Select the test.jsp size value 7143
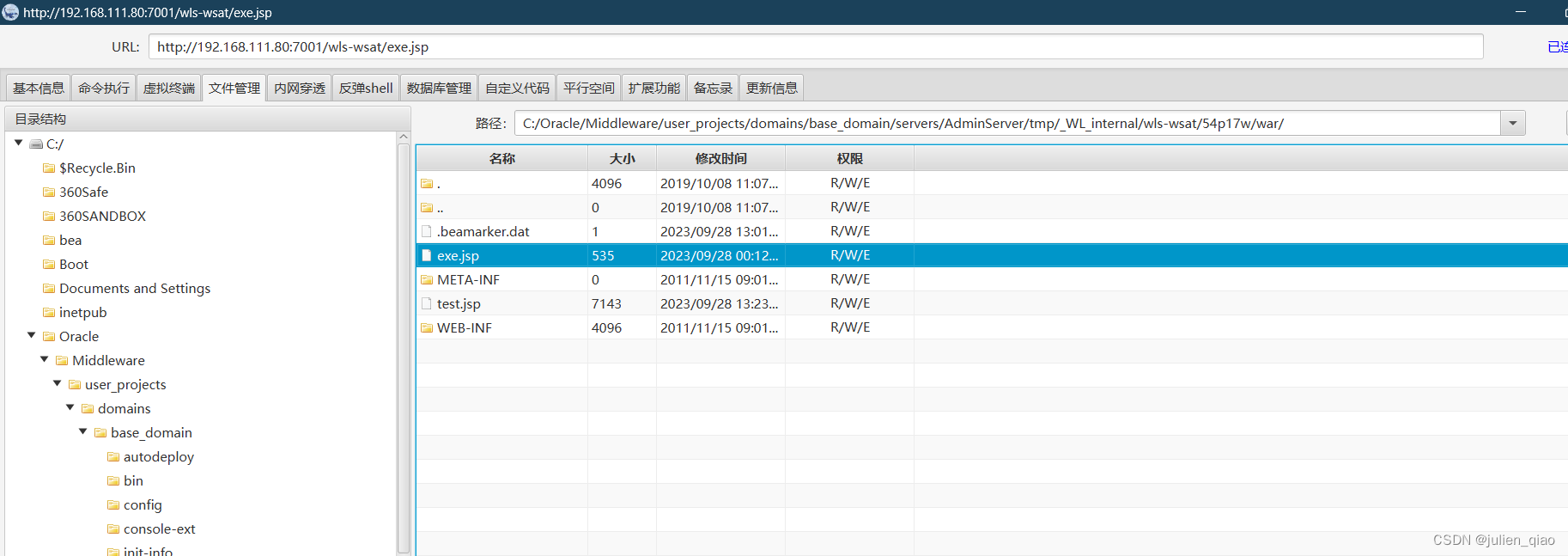This screenshot has width=1568, height=556. click(606, 303)
